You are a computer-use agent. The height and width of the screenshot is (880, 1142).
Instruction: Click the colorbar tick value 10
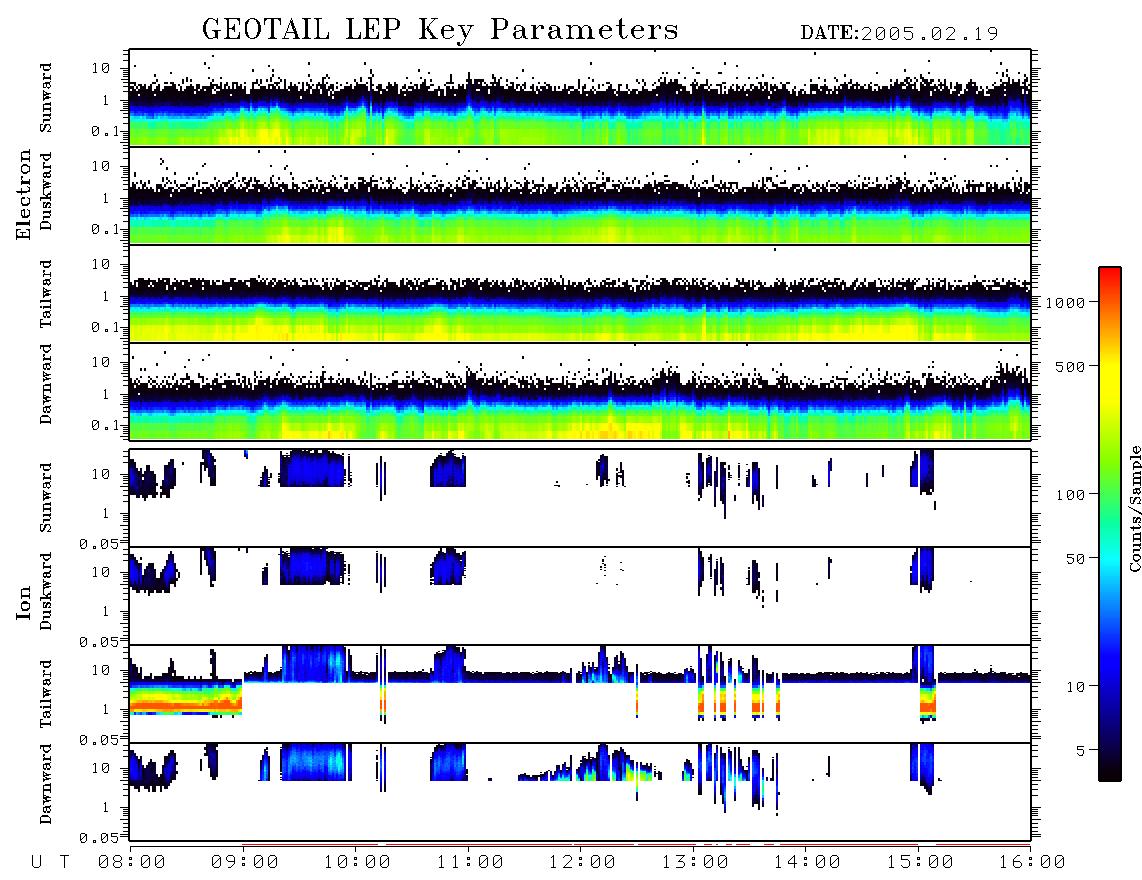1076,687
